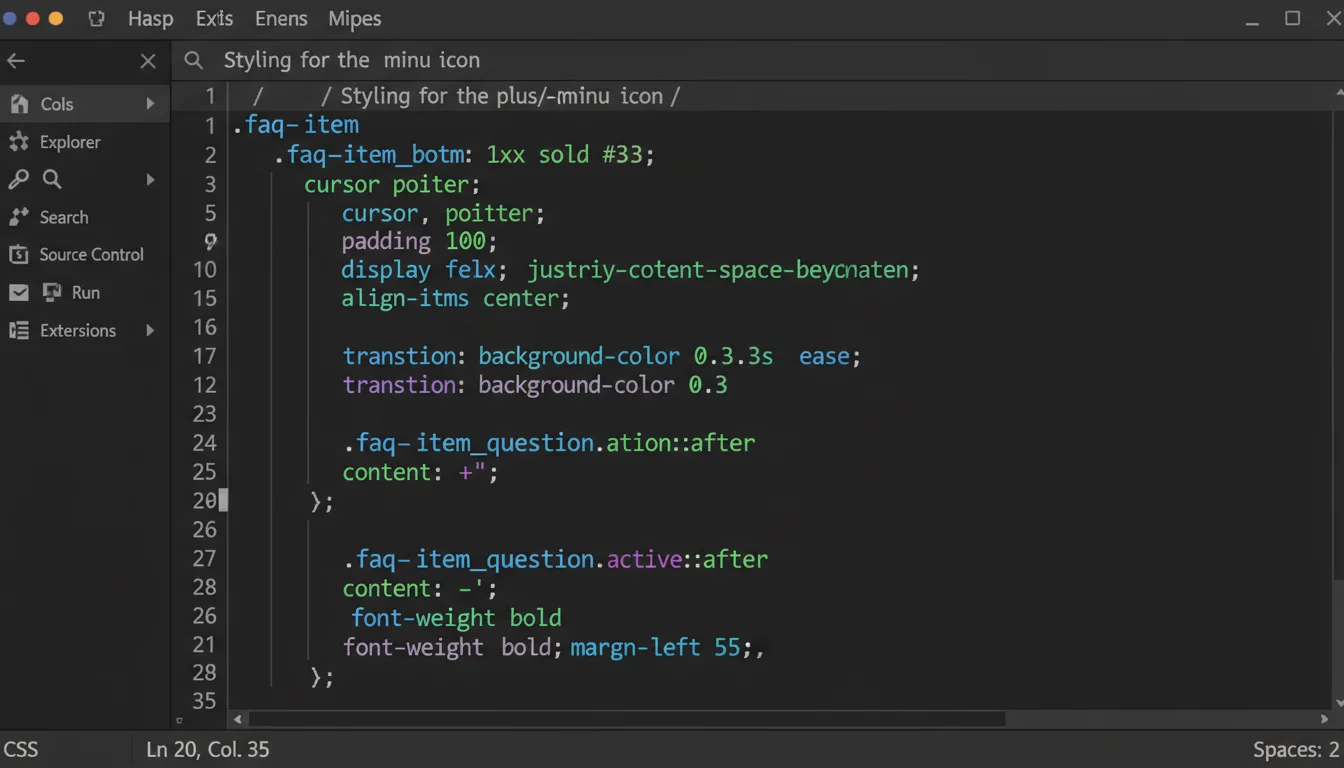Click the horizontal scrollbar left arrow
Image resolution: width=1344 pixels, height=768 pixels.
[238, 719]
